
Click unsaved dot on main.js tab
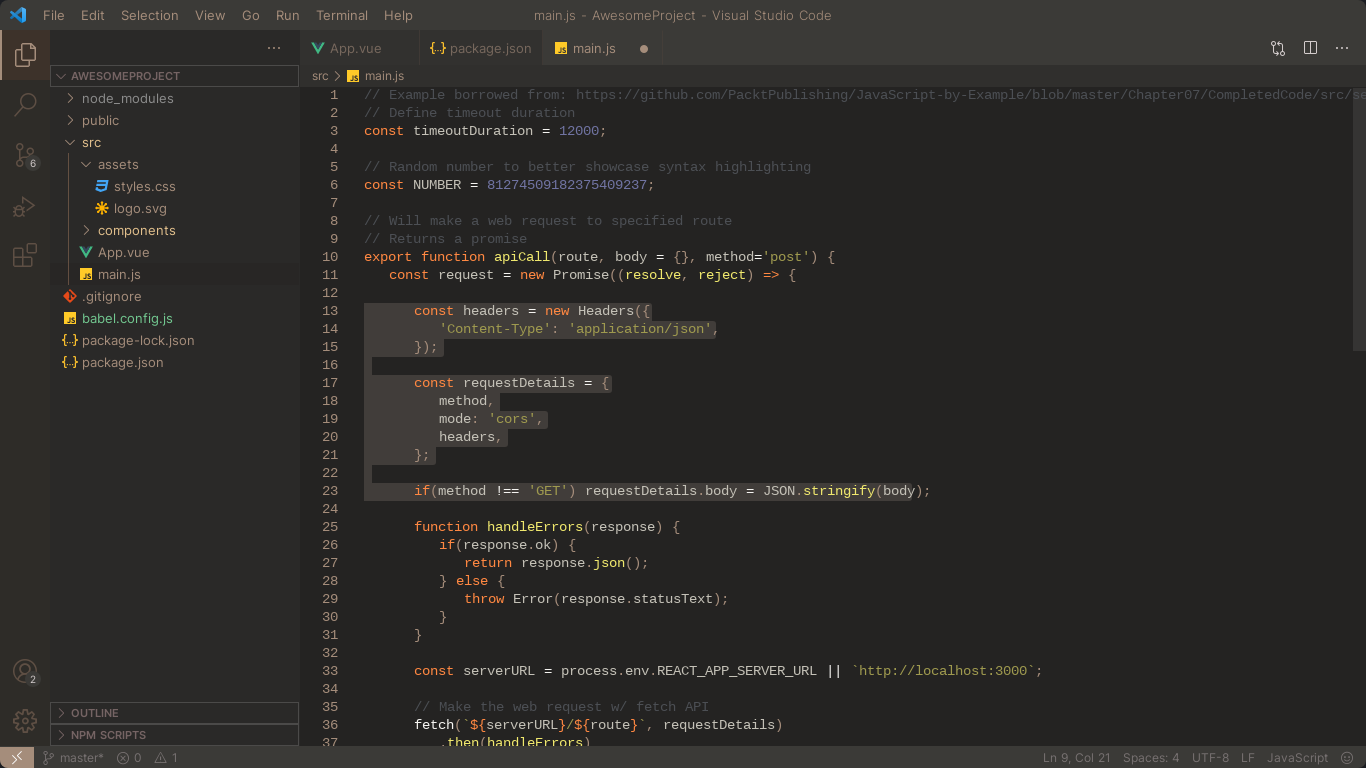(x=644, y=48)
